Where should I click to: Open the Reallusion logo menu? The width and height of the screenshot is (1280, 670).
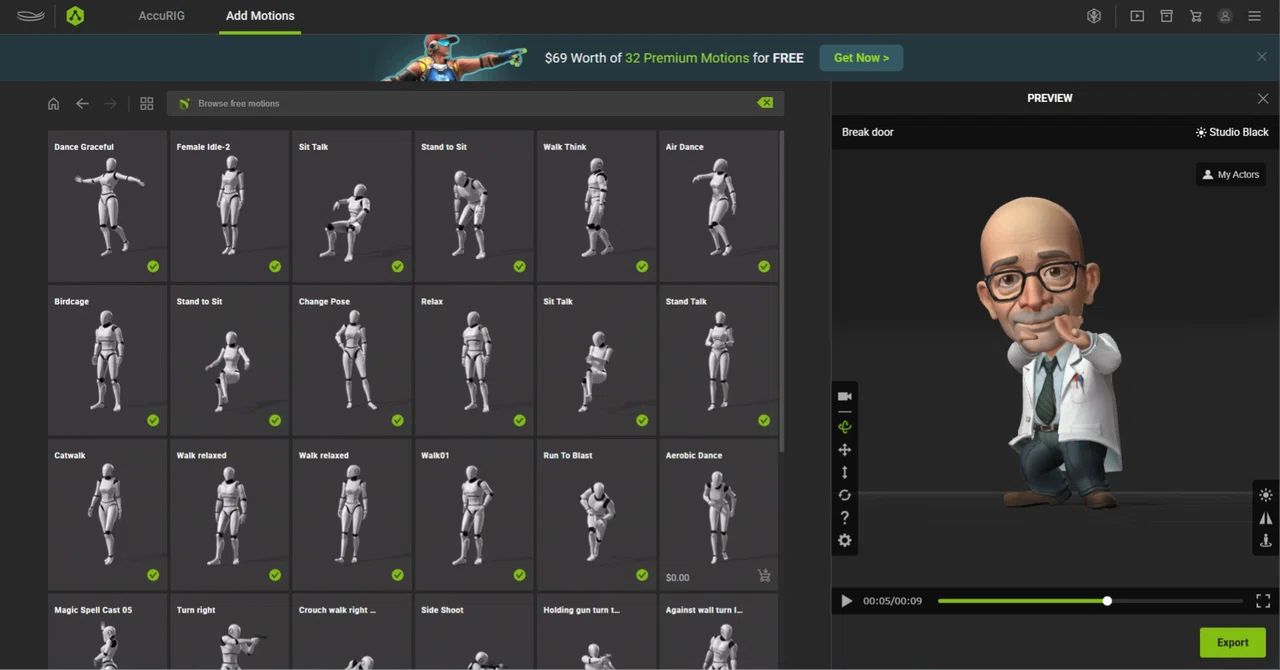coord(30,16)
